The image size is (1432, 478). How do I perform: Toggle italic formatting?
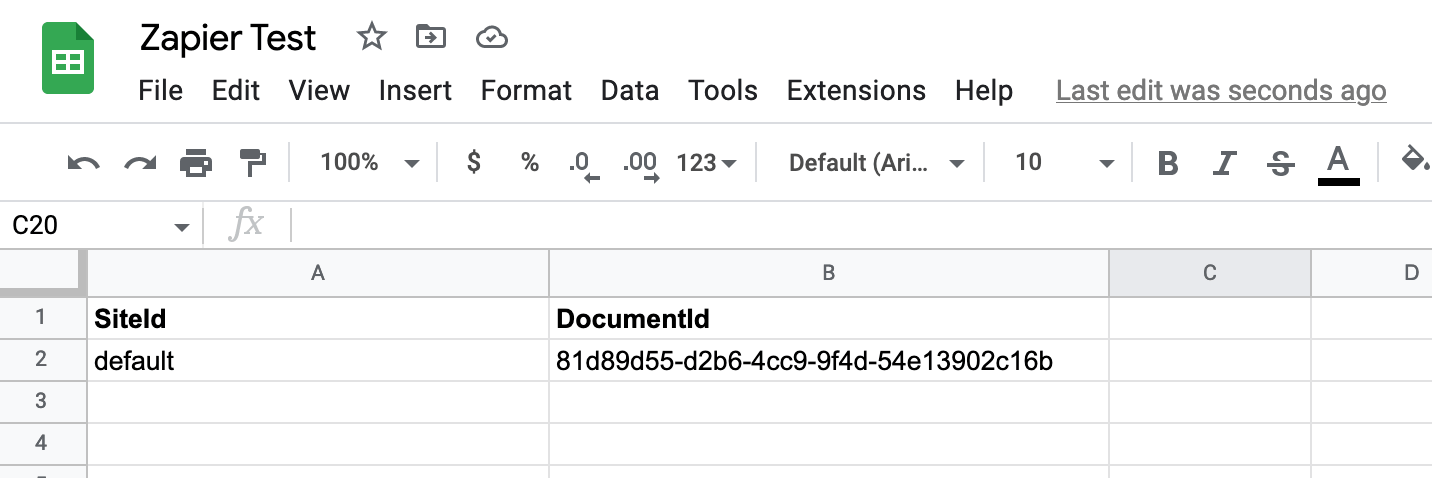coord(1224,163)
